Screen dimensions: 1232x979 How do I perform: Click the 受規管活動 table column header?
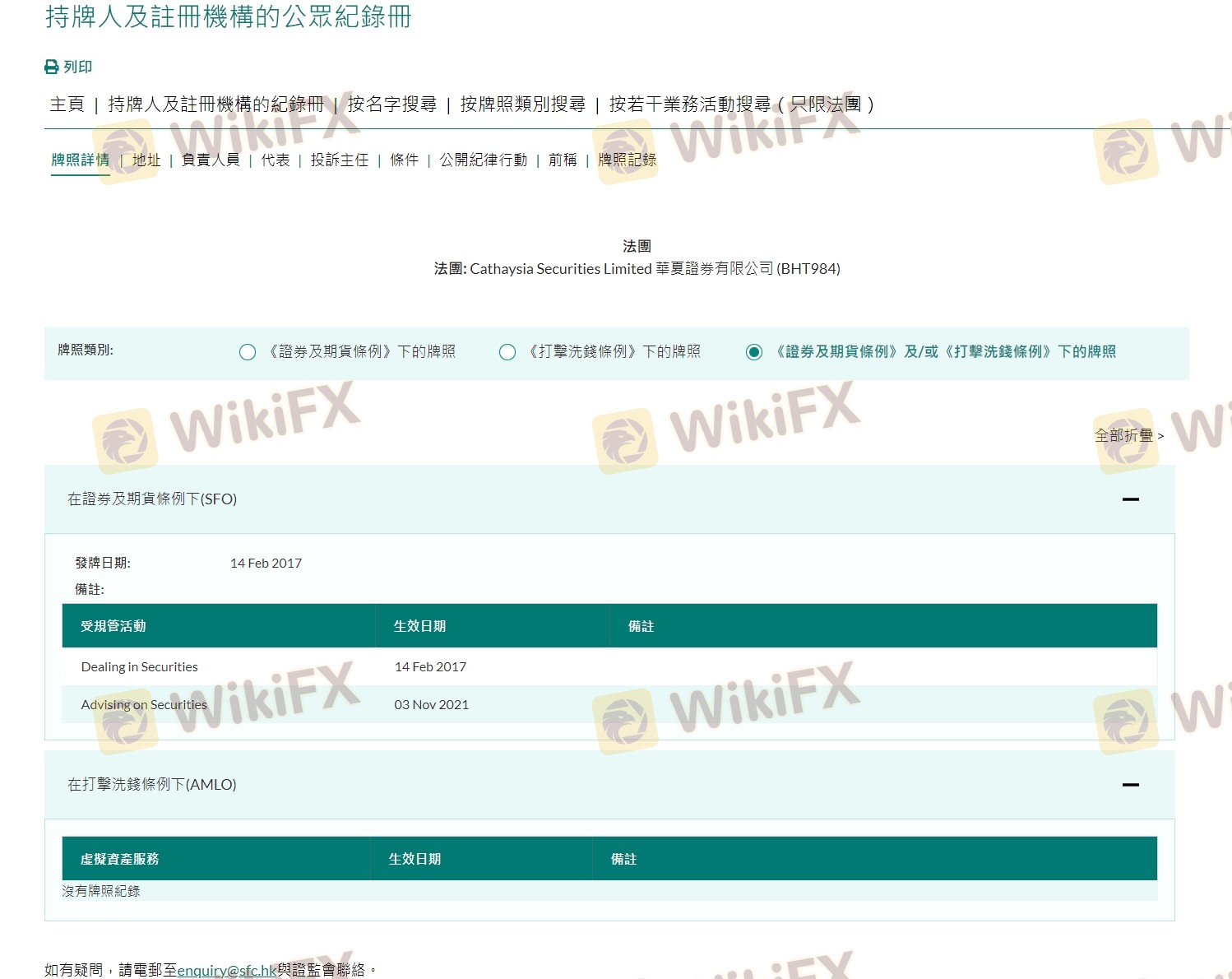point(113,626)
